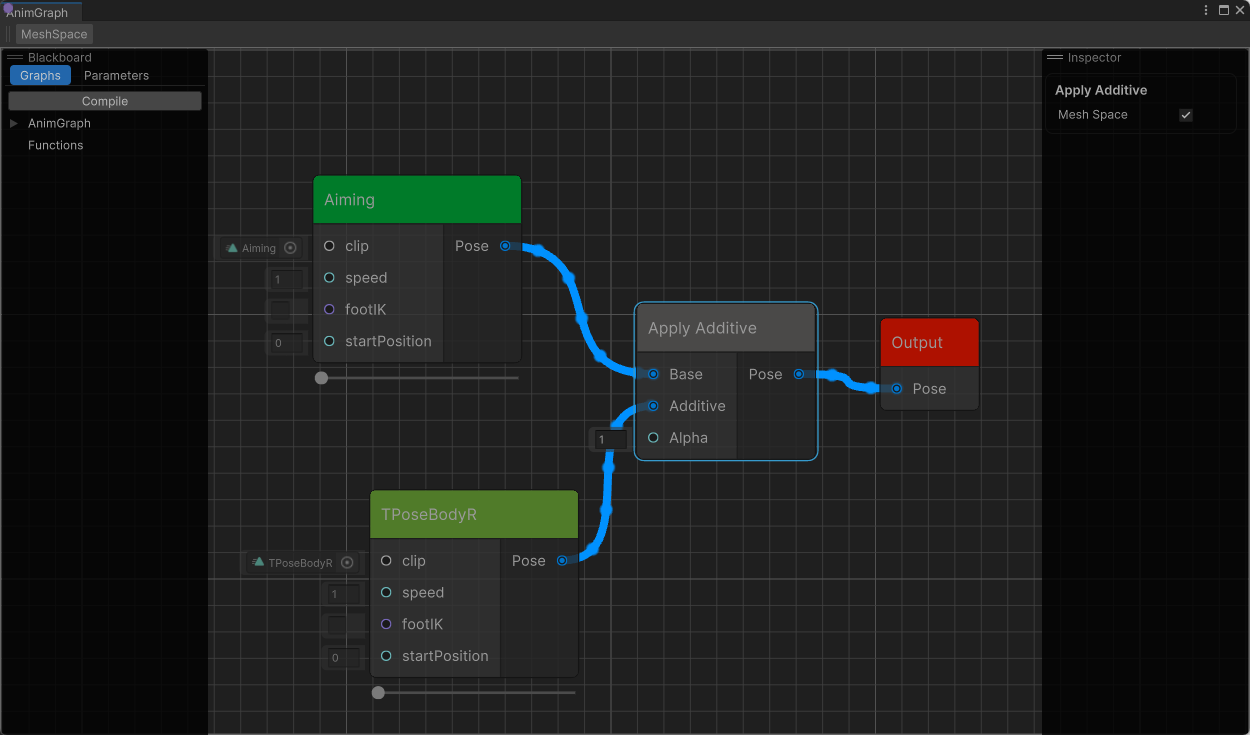The image size is (1250, 735).
Task: Select the AnimGraph window tab
Action: pyautogui.click(x=41, y=12)
